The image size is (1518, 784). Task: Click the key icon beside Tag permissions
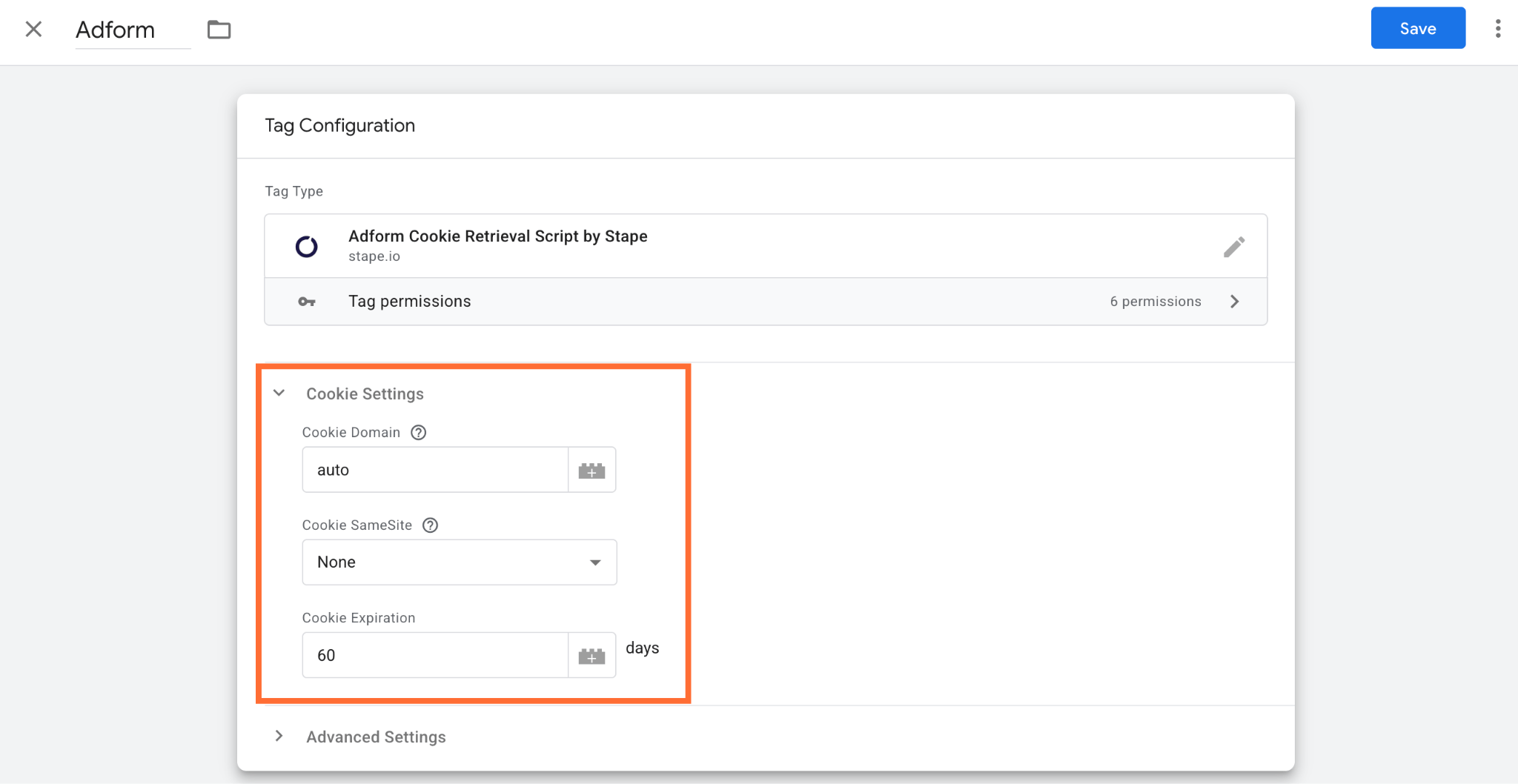point(307,302)
